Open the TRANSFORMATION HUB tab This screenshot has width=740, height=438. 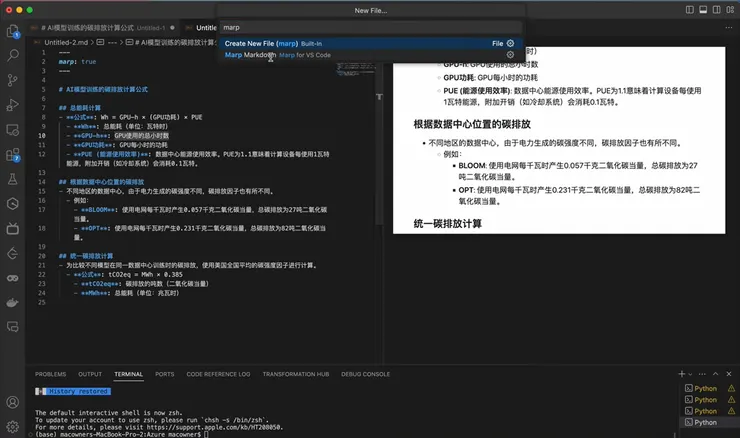click(x=296, y=374)
